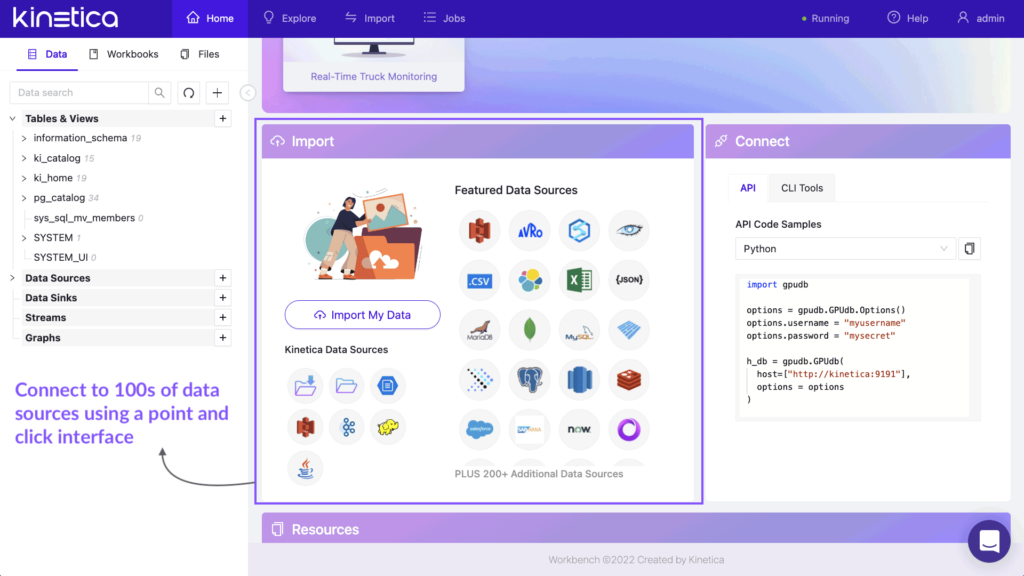Image resolution: width=1024 pixels, height=576 pixels.
Task: Add a new Data Source
Action: [x=223, y=278]
